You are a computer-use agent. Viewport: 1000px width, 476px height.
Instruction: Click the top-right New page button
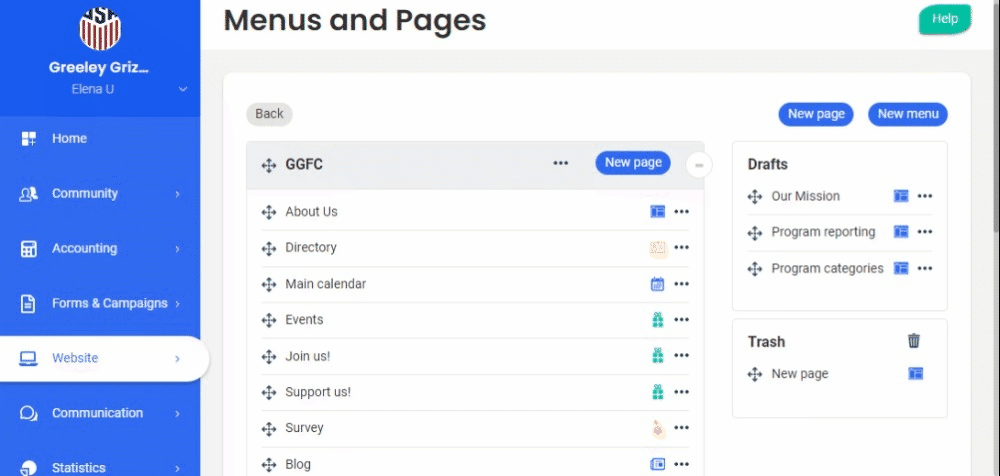coord(816,114)
